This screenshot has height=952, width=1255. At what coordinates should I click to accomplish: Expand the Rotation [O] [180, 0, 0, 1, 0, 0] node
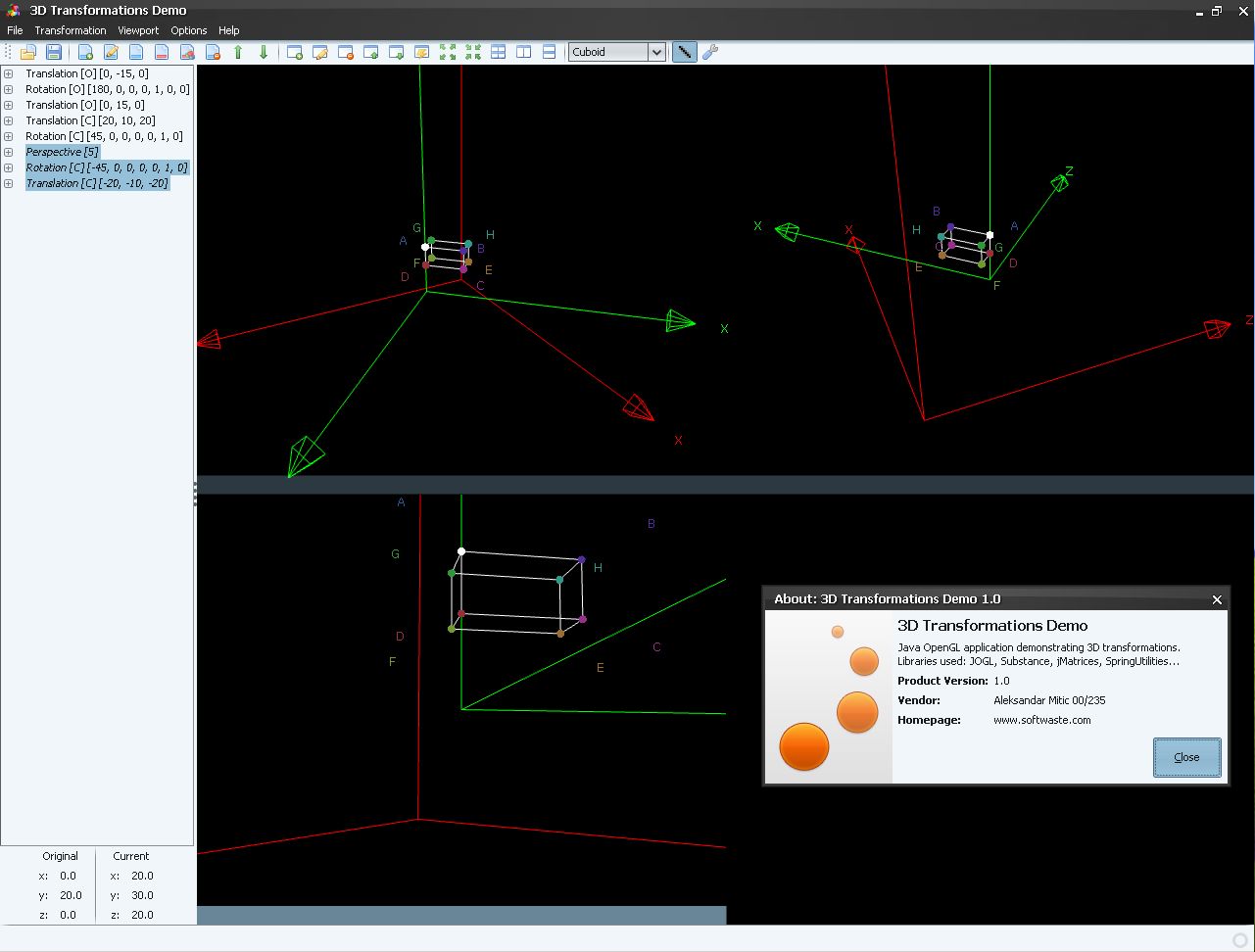9,89
